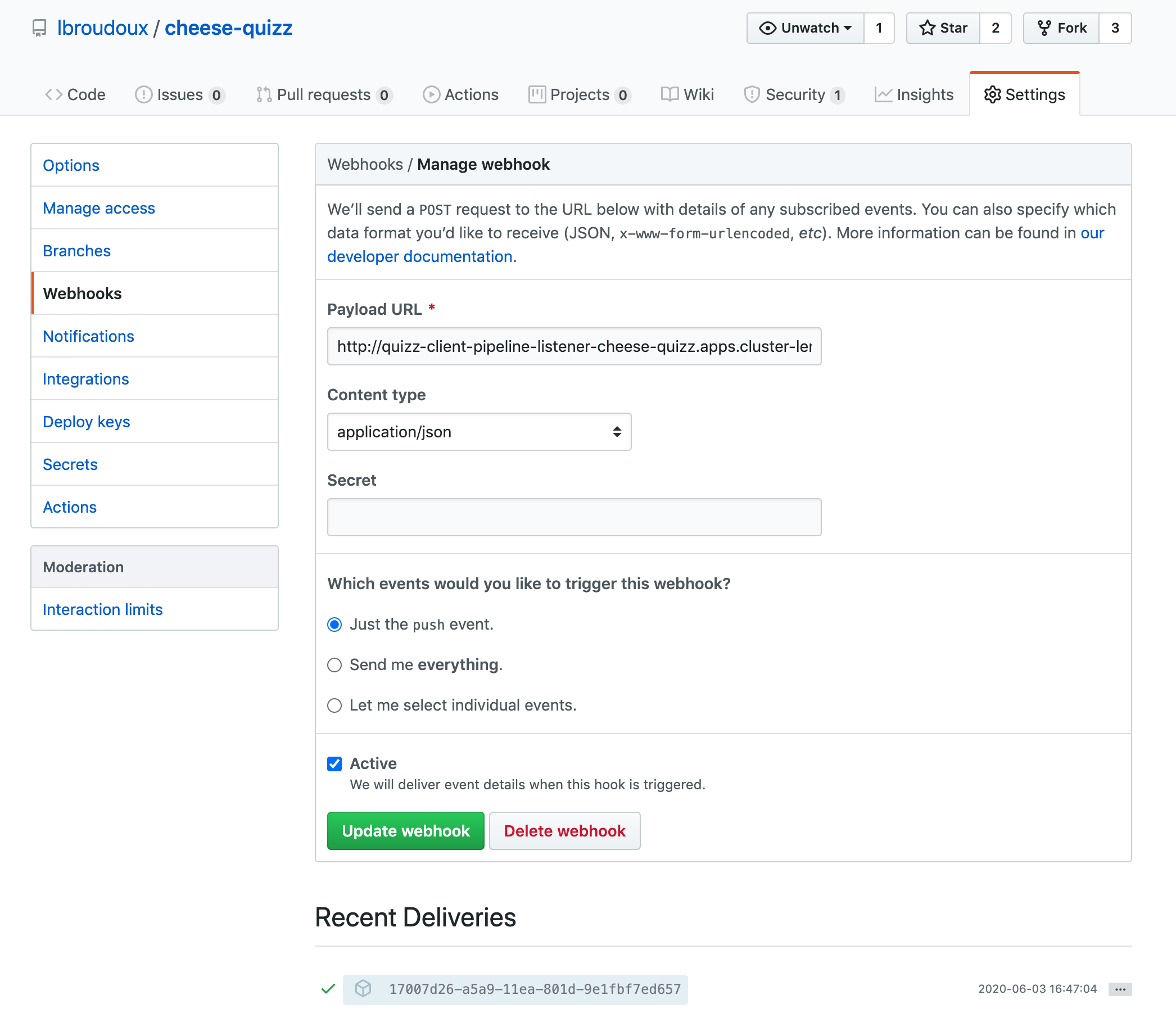Click the delivery package cube icon
Viewport: 1176px width, 1013px height.
tap(363, 989)
